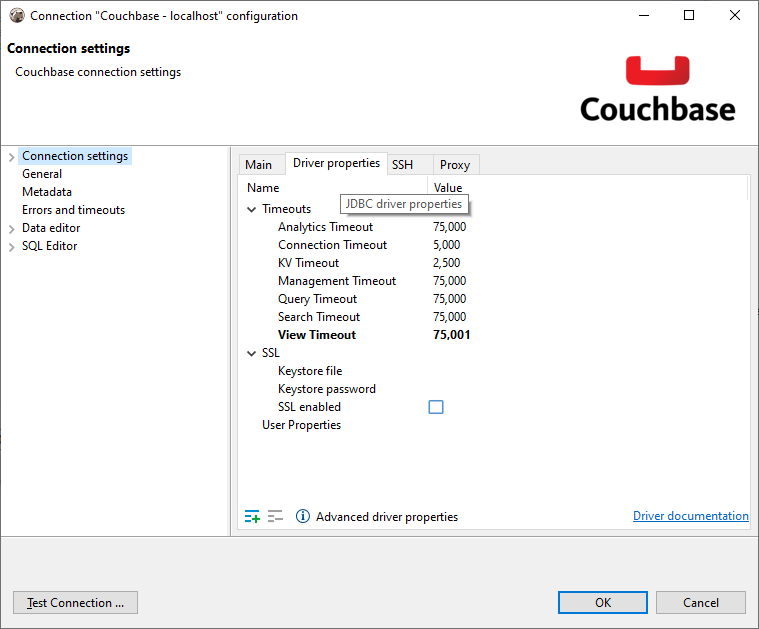
Task: Select the Keystore file property
Action: (x=310, y=371)
